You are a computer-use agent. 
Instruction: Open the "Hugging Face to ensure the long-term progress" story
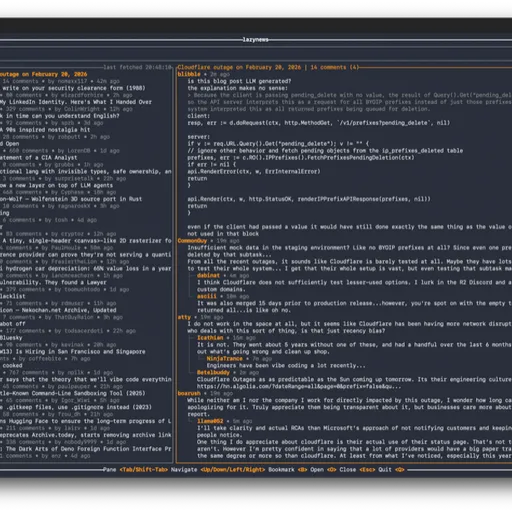(x=86, y=421)
